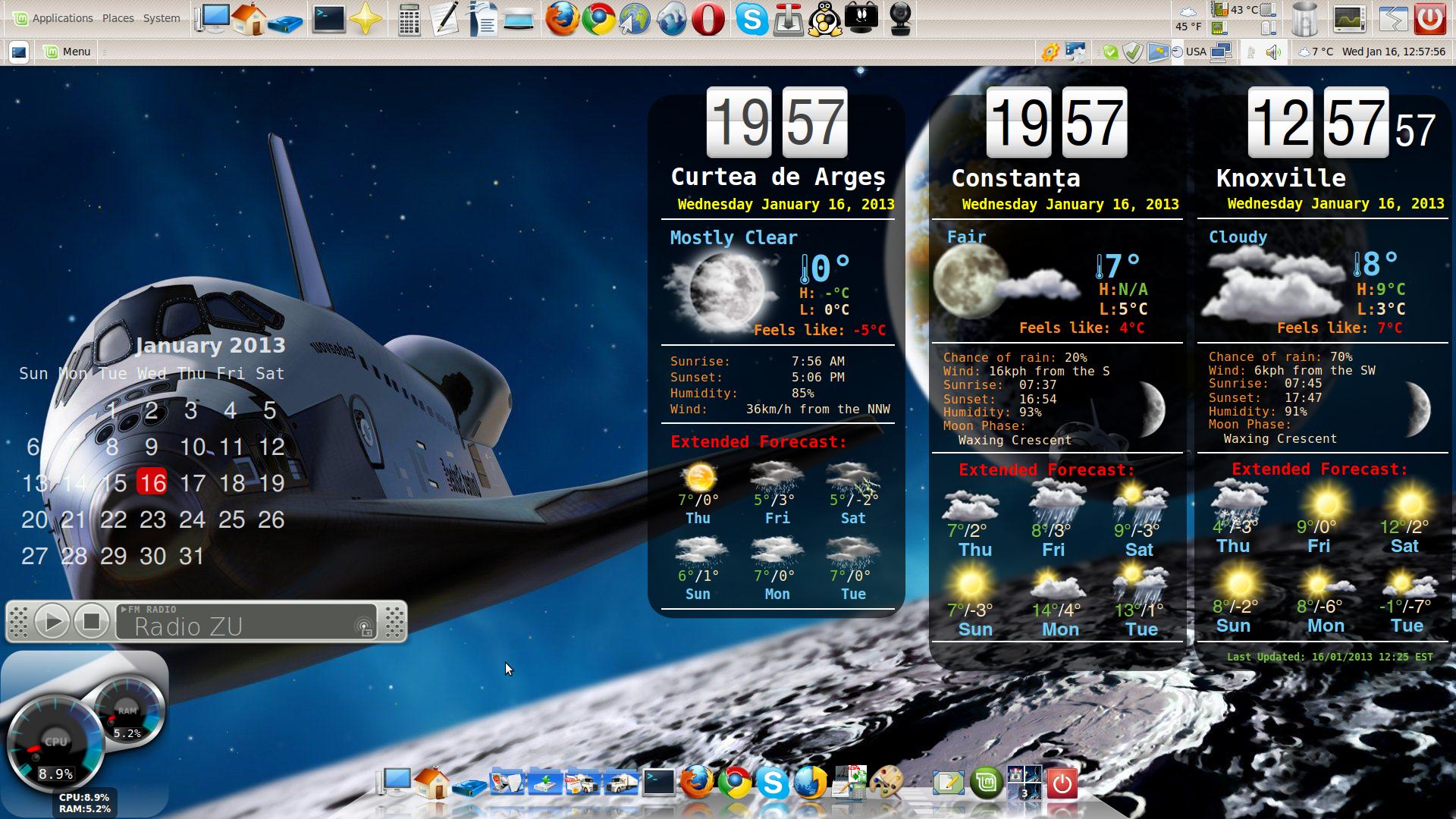This screenshot has height=819, width=1456.
Task: Launch Skype from the top panel
Action: [752, 19]
